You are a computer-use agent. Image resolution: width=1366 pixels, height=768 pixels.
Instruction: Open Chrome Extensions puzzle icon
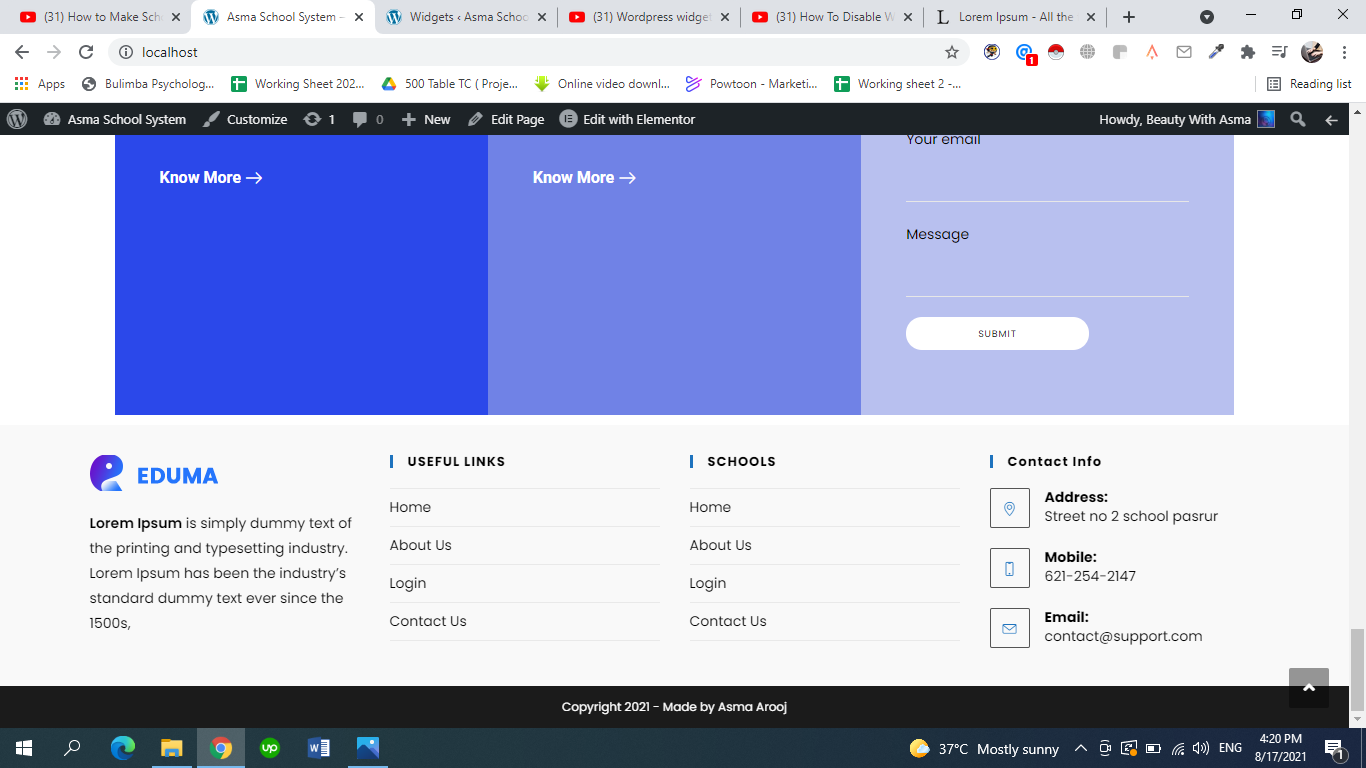click(x=1247, y=52)
